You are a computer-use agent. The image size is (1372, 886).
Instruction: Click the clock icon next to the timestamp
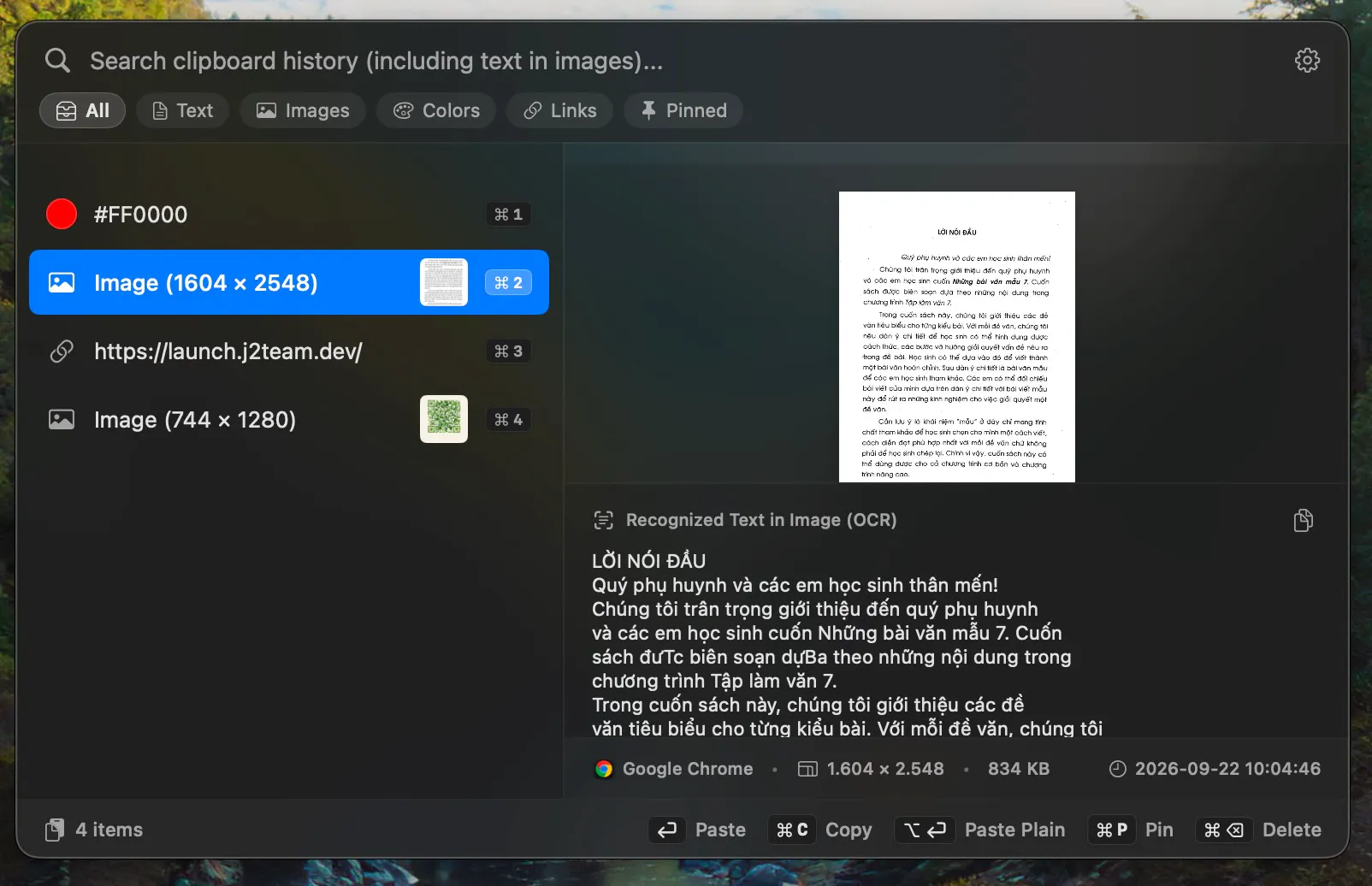pyautogui.click(x=1117, y=769)
